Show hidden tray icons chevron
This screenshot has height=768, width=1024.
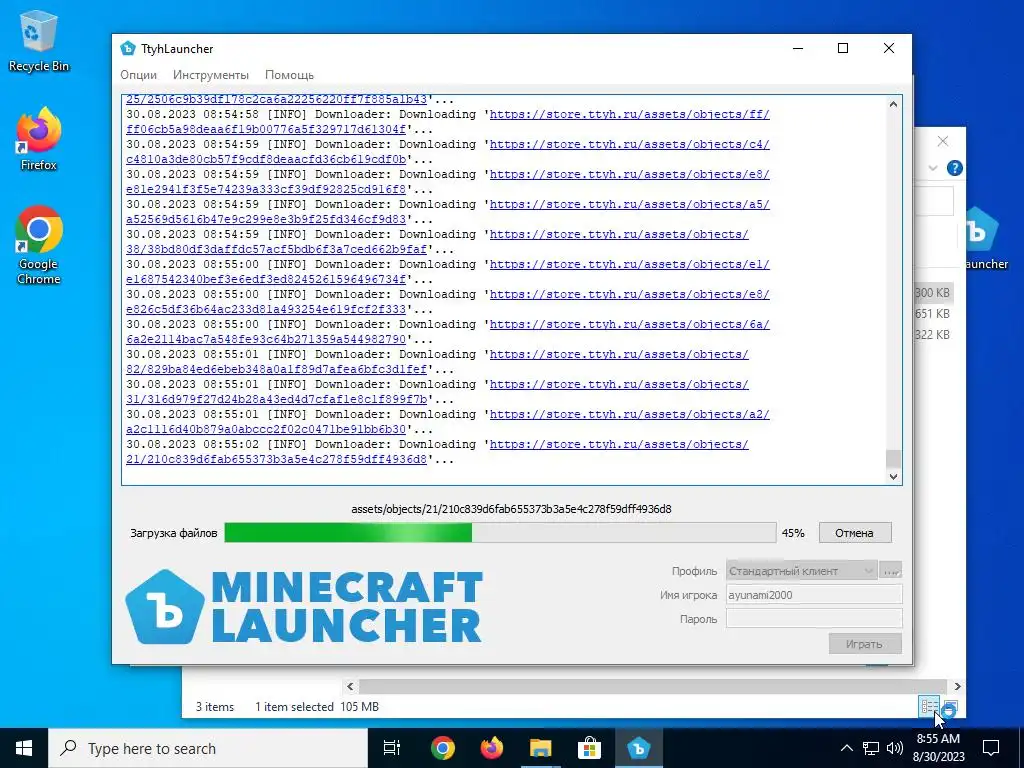pyautogui.click(x=846, y=748)
